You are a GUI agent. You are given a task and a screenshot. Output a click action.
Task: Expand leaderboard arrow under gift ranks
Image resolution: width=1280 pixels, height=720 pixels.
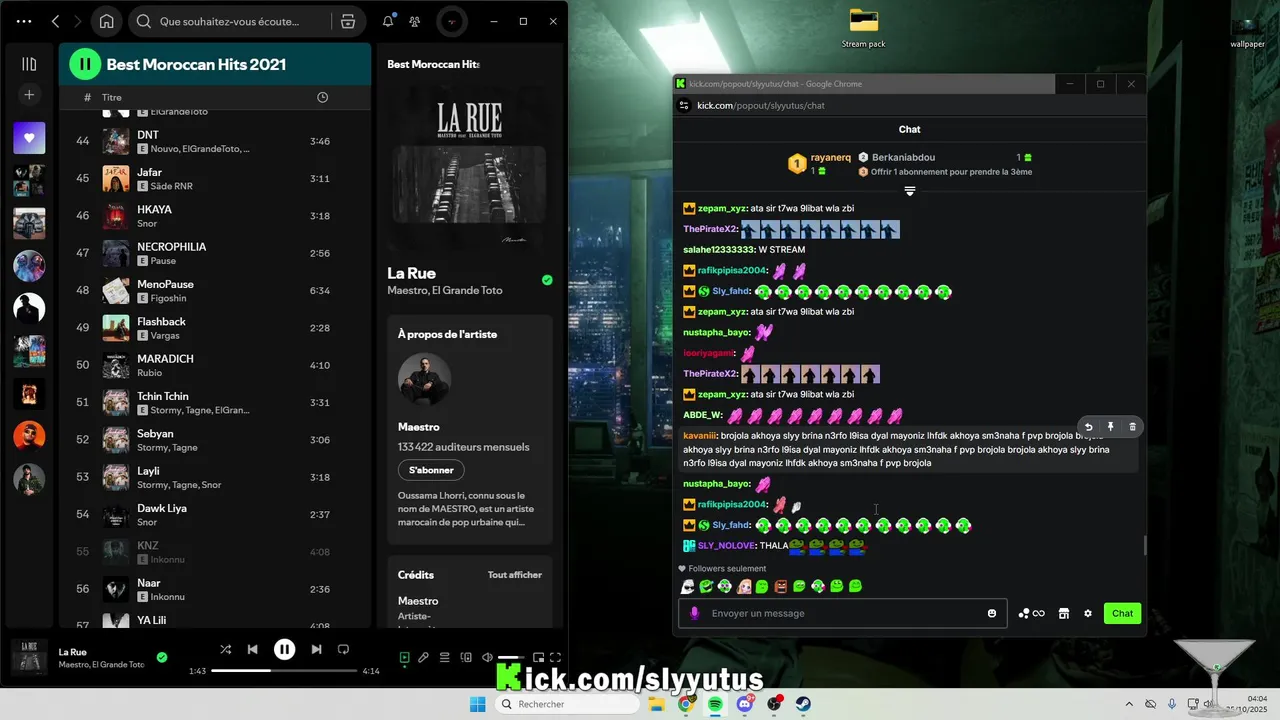point(910,190)
